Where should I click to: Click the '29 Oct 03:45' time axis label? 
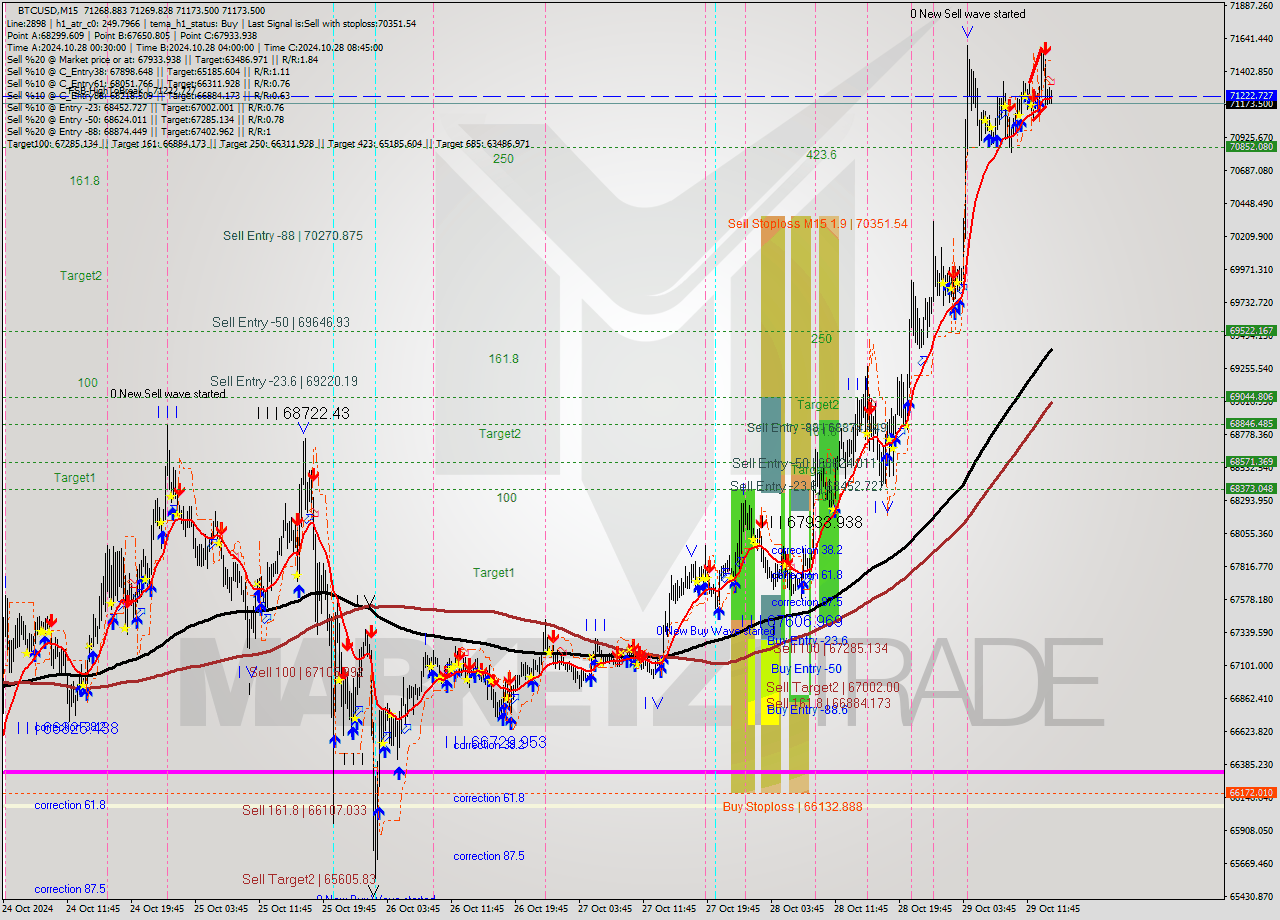[x=990, y=909]
